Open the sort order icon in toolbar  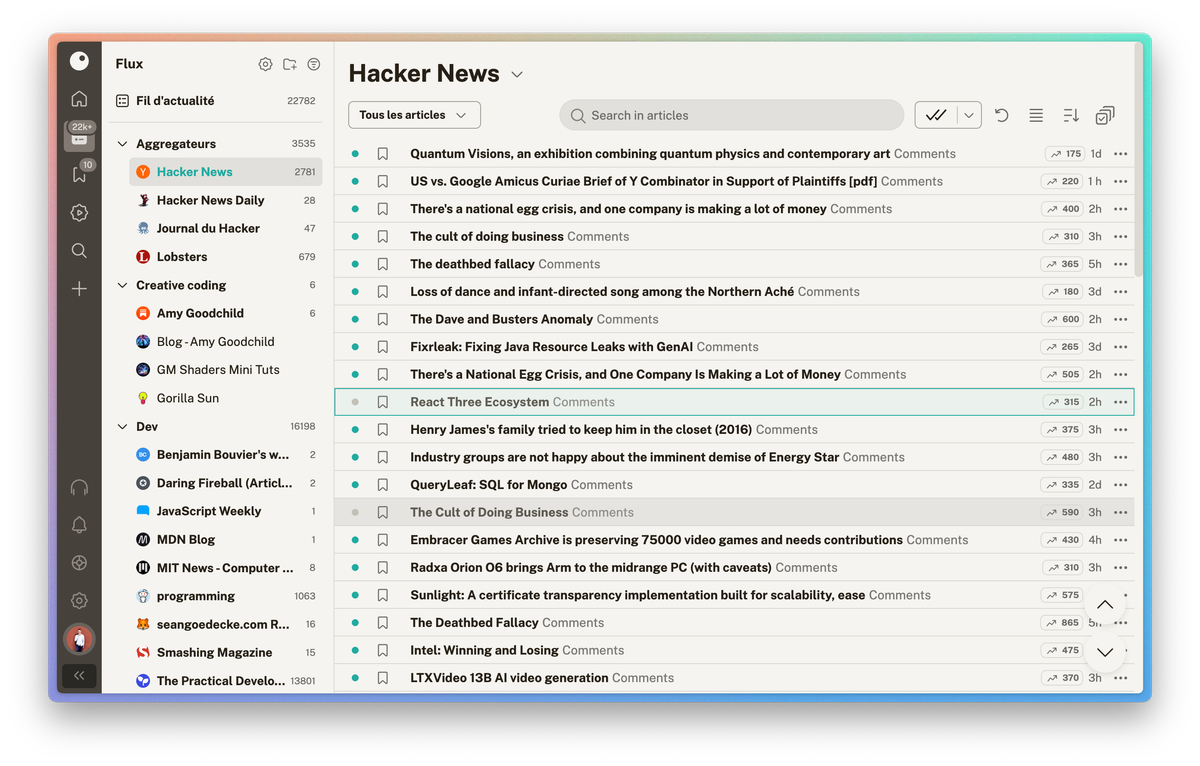pyautogui.click(x=1070, y=116)
